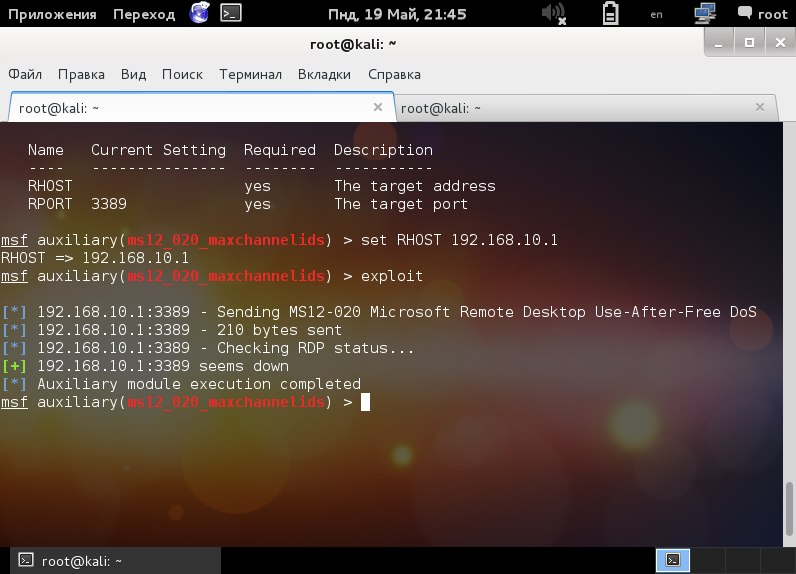This screenshot has height=574, width=796.
Task: Select the first root@kali terminal tab
Action: [x=202, y=107]
